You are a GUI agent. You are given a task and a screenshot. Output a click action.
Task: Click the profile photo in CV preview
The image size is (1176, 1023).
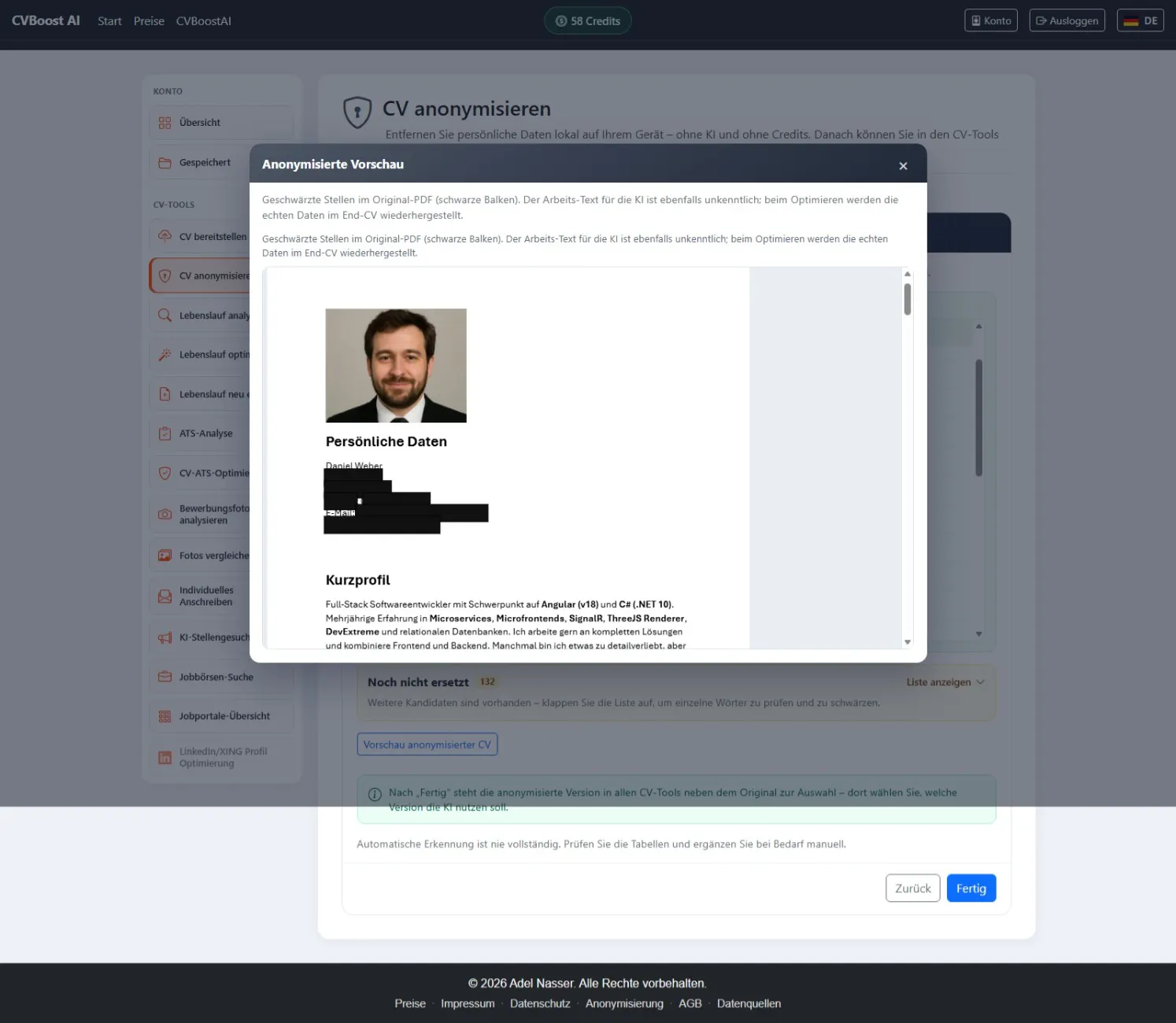click(396, 365)
